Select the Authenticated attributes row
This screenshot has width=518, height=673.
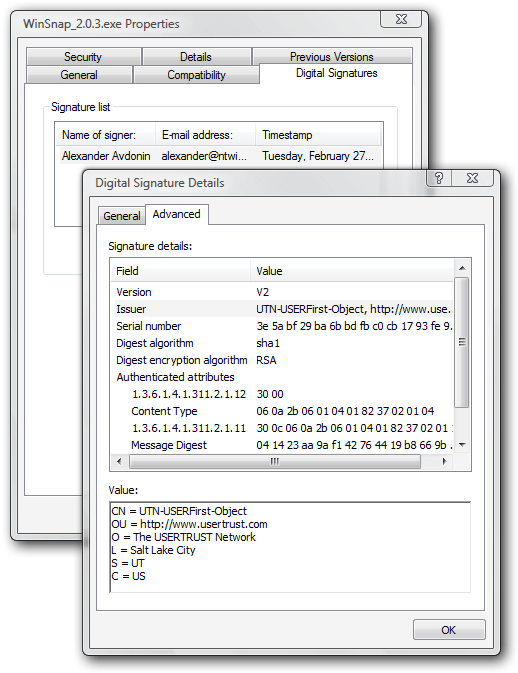coord(282,377)
